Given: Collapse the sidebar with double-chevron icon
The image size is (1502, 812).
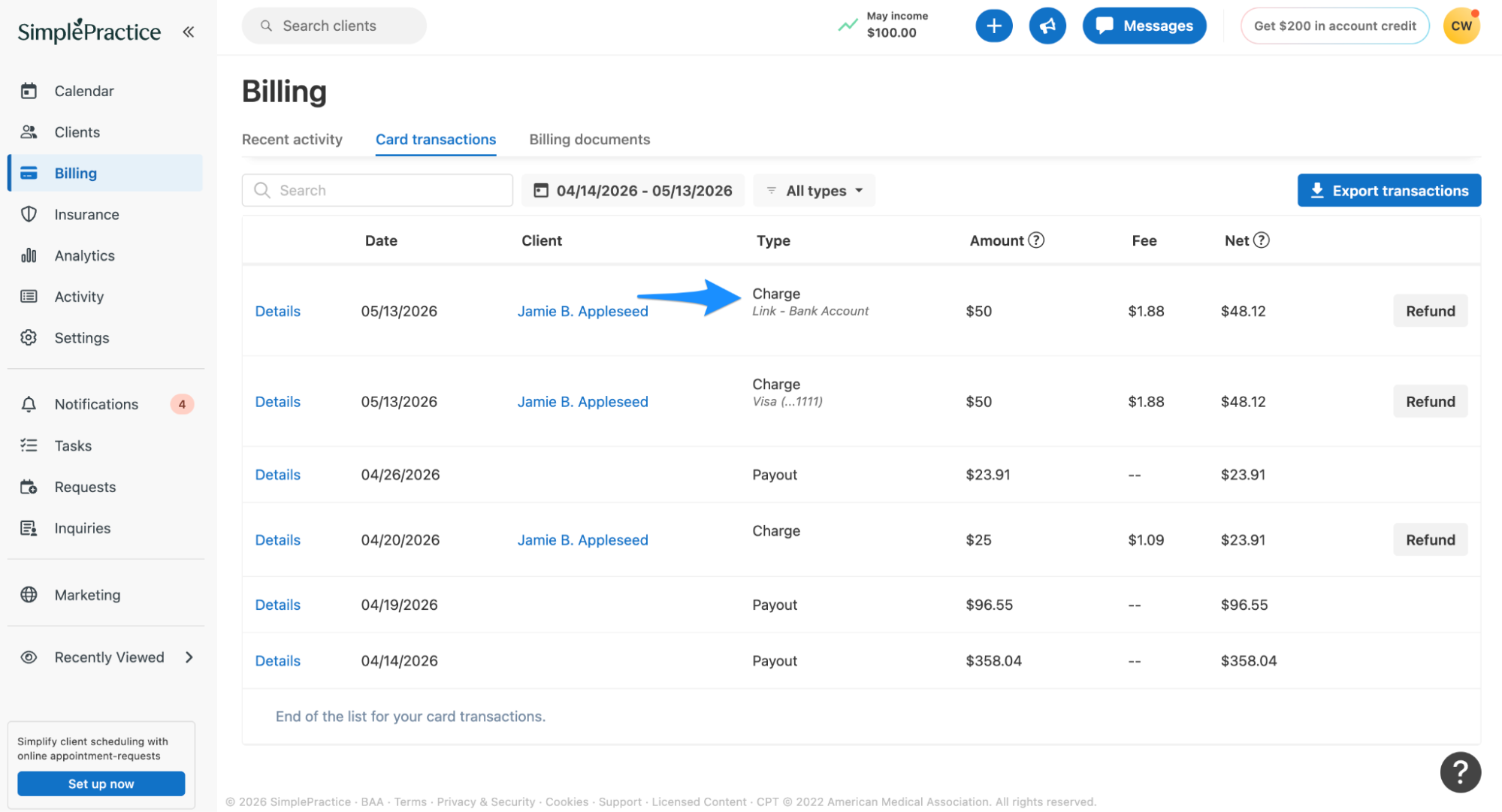Looking at the screenshot, I should coord(188,32).
